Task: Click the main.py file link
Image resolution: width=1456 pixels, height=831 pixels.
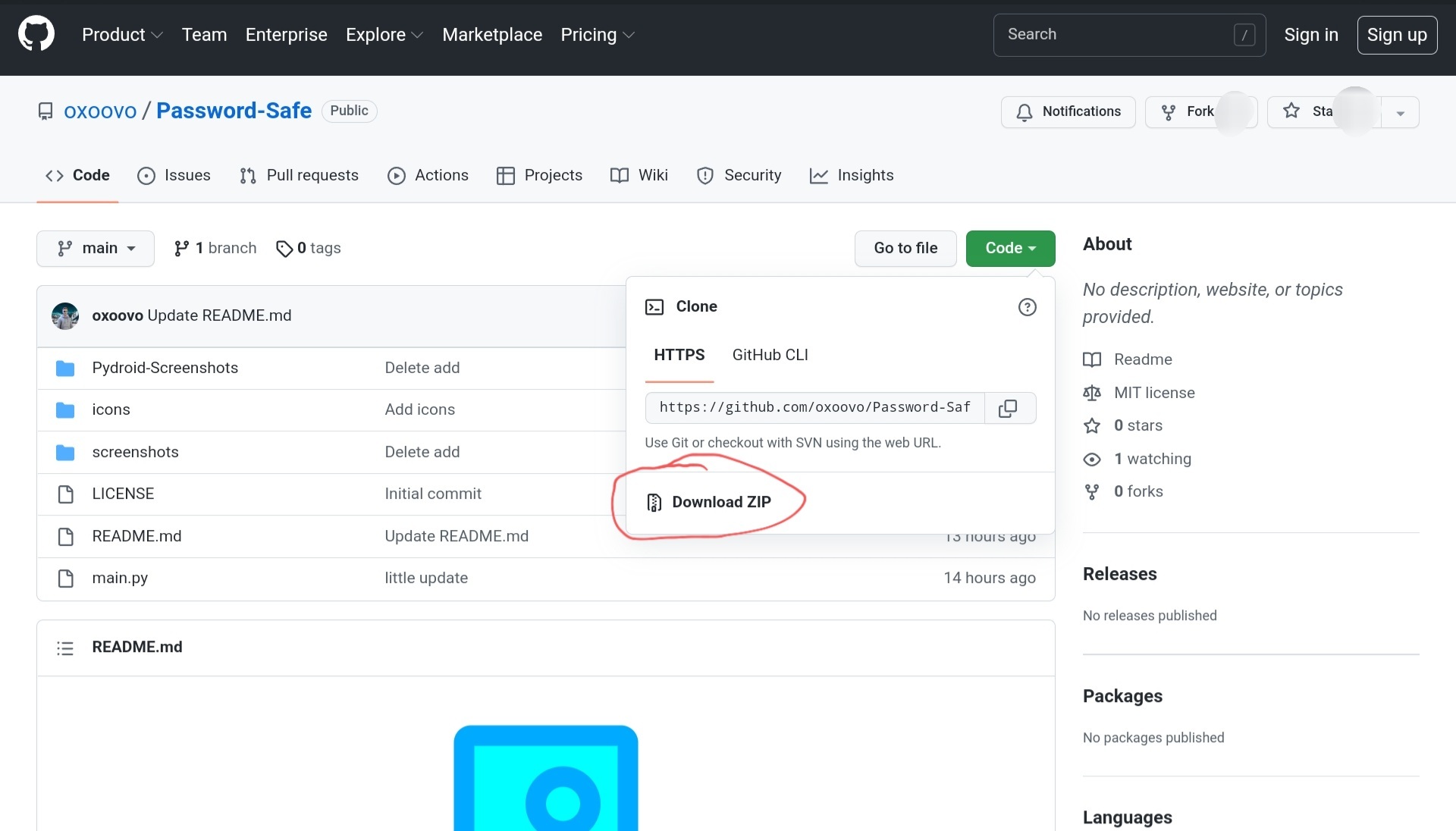Action: click(120, 578)
